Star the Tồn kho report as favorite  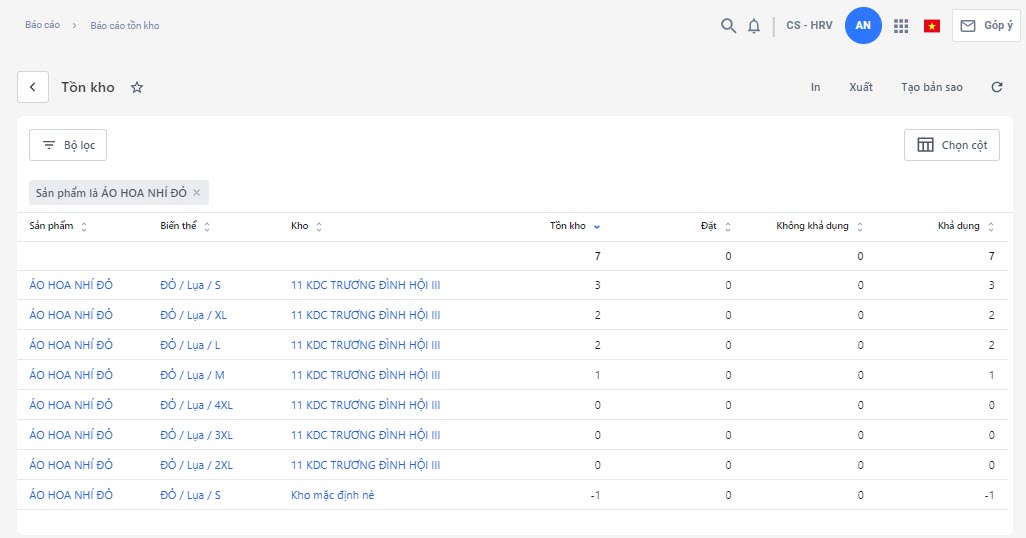tap(137, 88)
